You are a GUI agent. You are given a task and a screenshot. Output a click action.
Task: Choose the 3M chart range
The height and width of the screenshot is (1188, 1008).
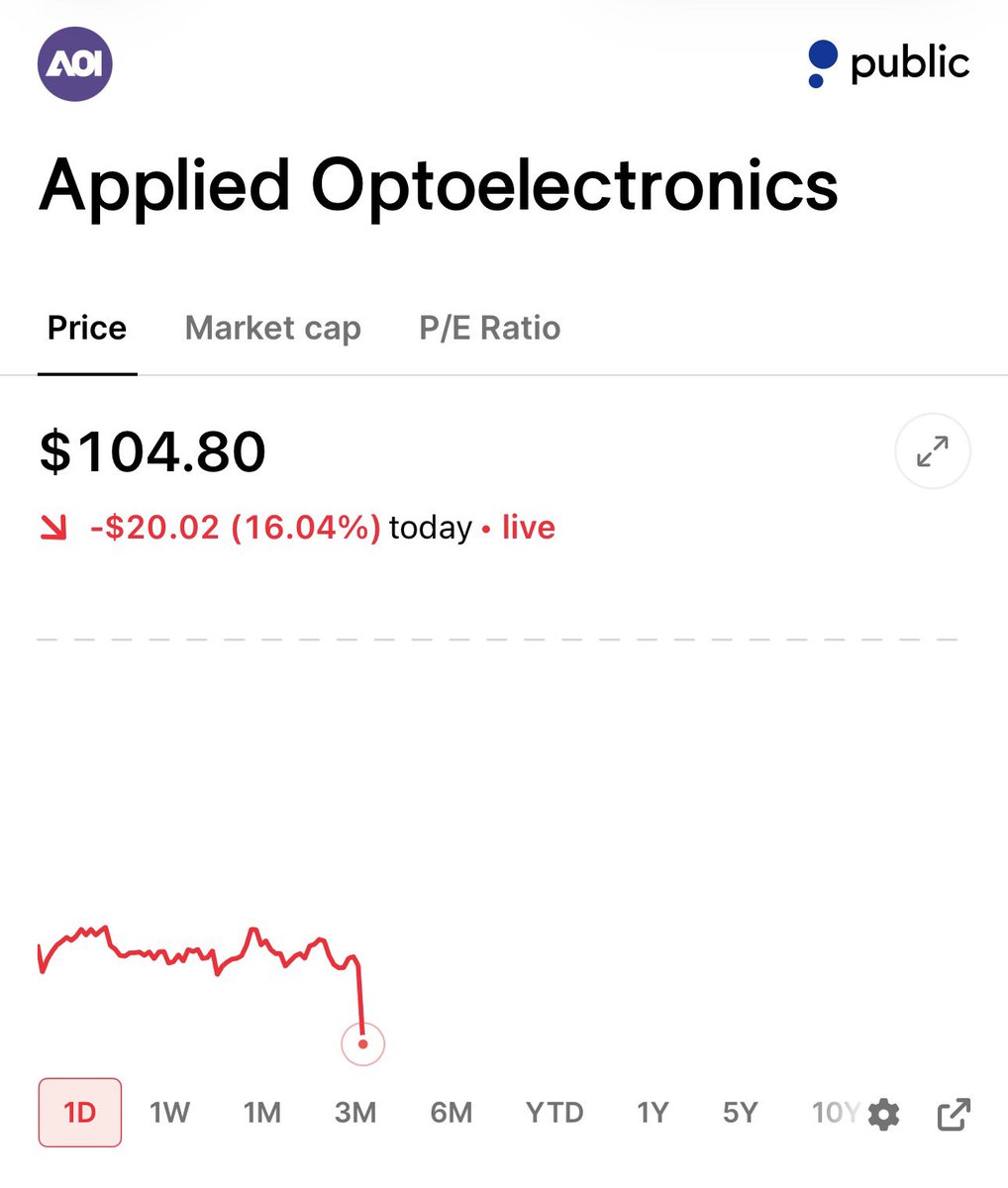[355, 1113]
